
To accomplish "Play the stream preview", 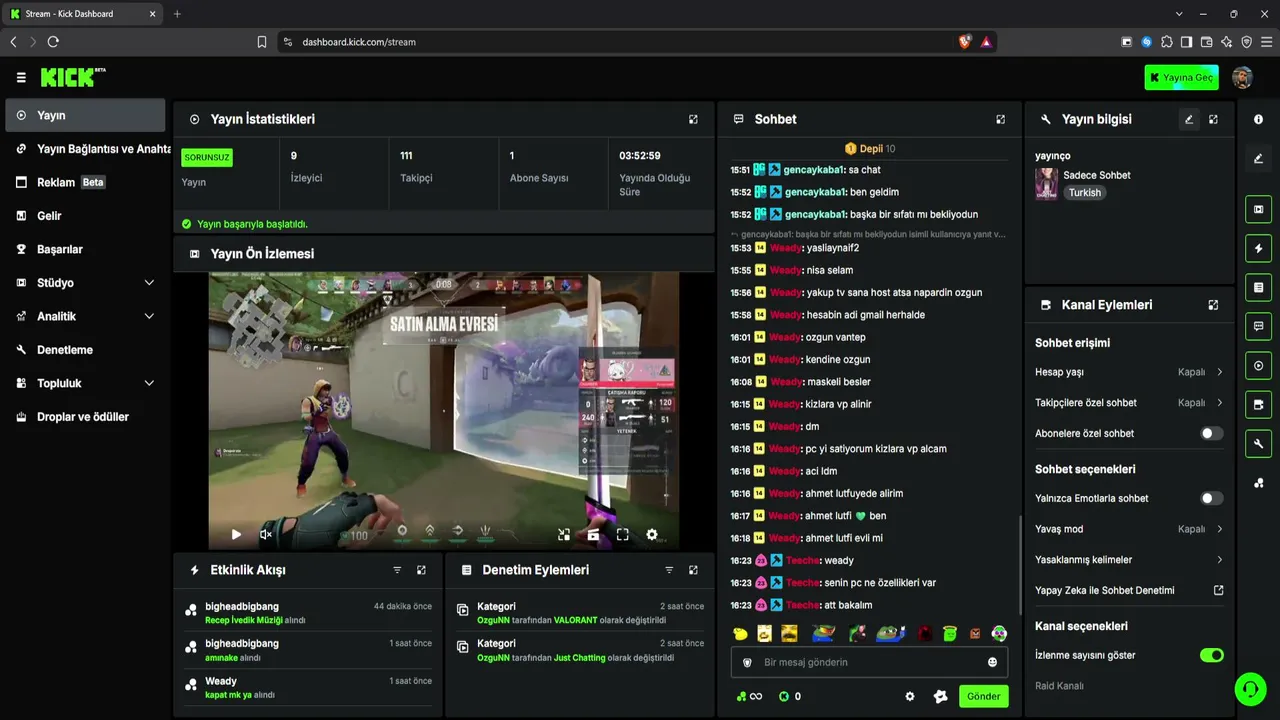I will pyautogui.click(x=236, y=535).
